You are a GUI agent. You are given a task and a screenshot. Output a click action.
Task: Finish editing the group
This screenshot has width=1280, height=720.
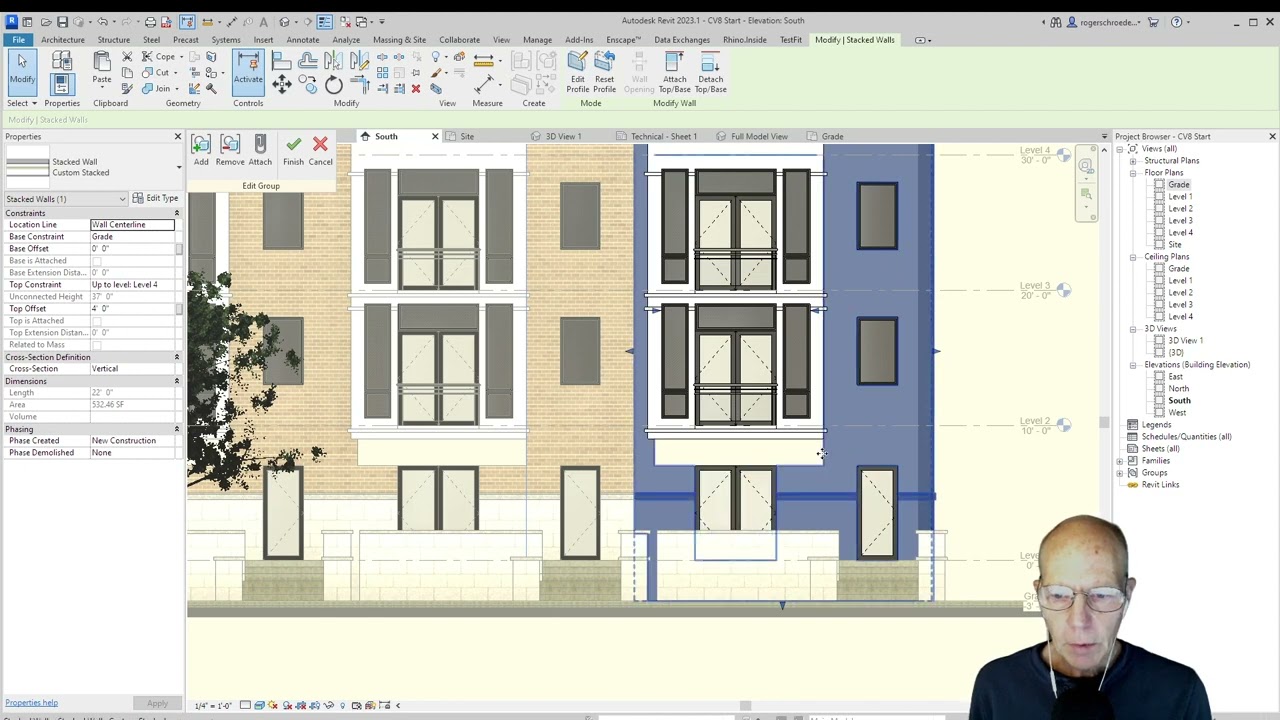(293, 150)
